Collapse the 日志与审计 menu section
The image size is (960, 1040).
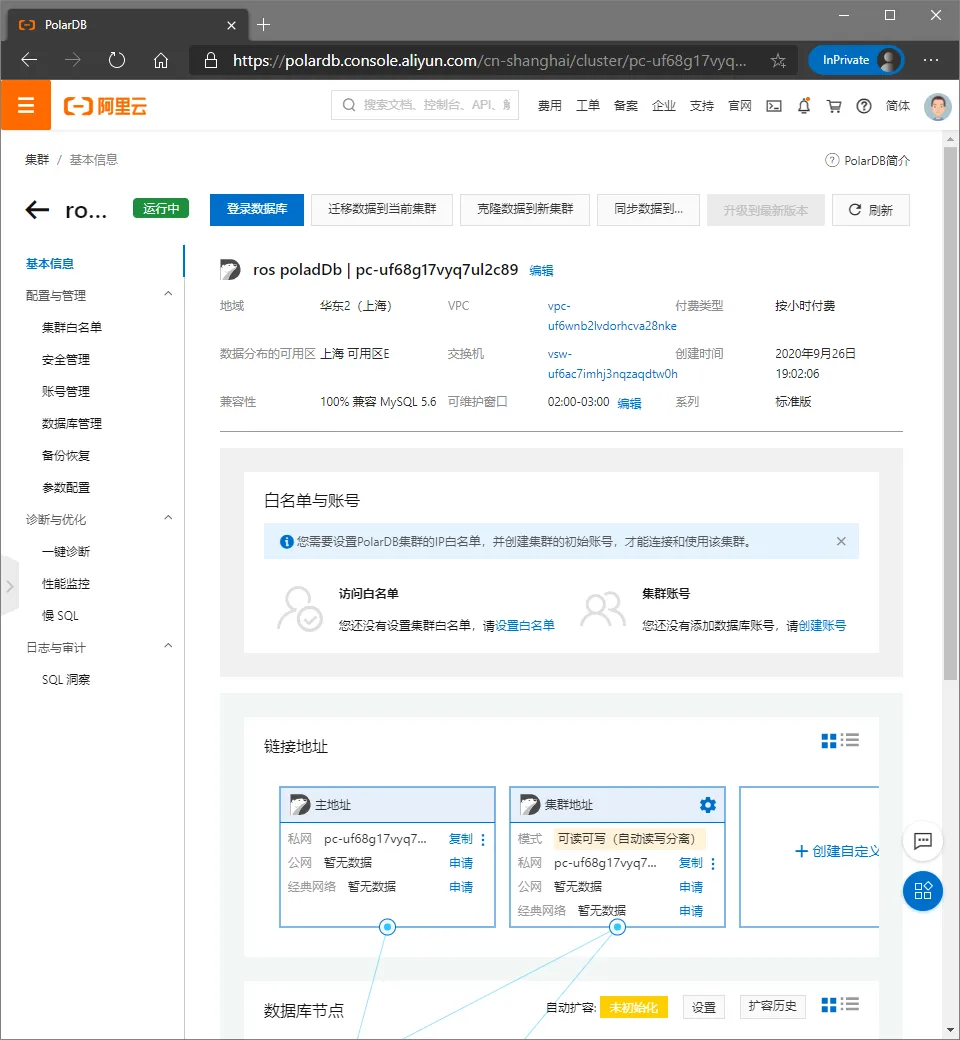[169, 645]
